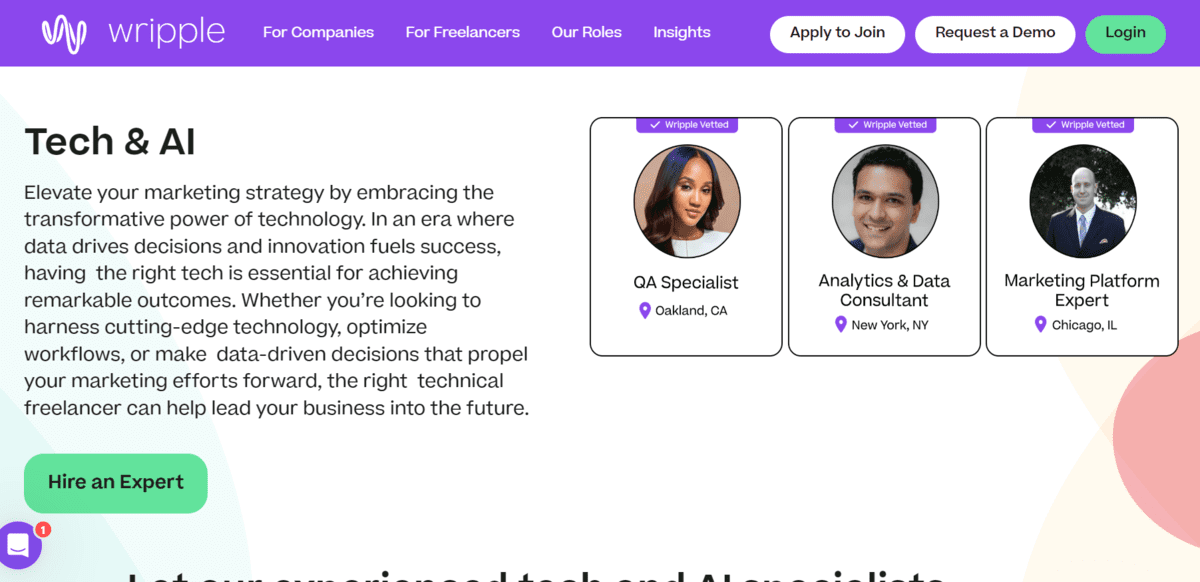Open the chat messenger widget

21,545
